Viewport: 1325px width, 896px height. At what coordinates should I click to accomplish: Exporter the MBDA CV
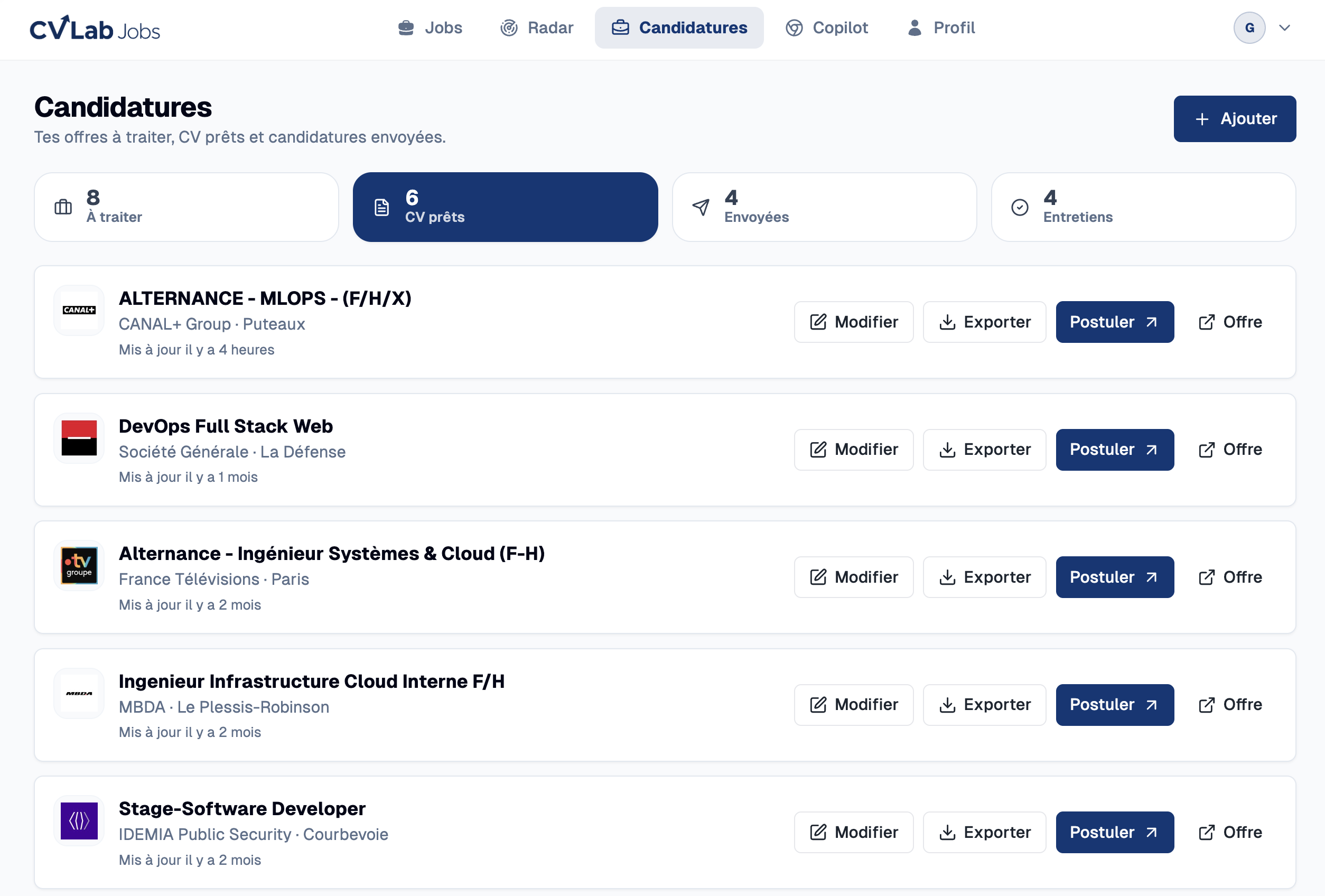tap(985, 704)
